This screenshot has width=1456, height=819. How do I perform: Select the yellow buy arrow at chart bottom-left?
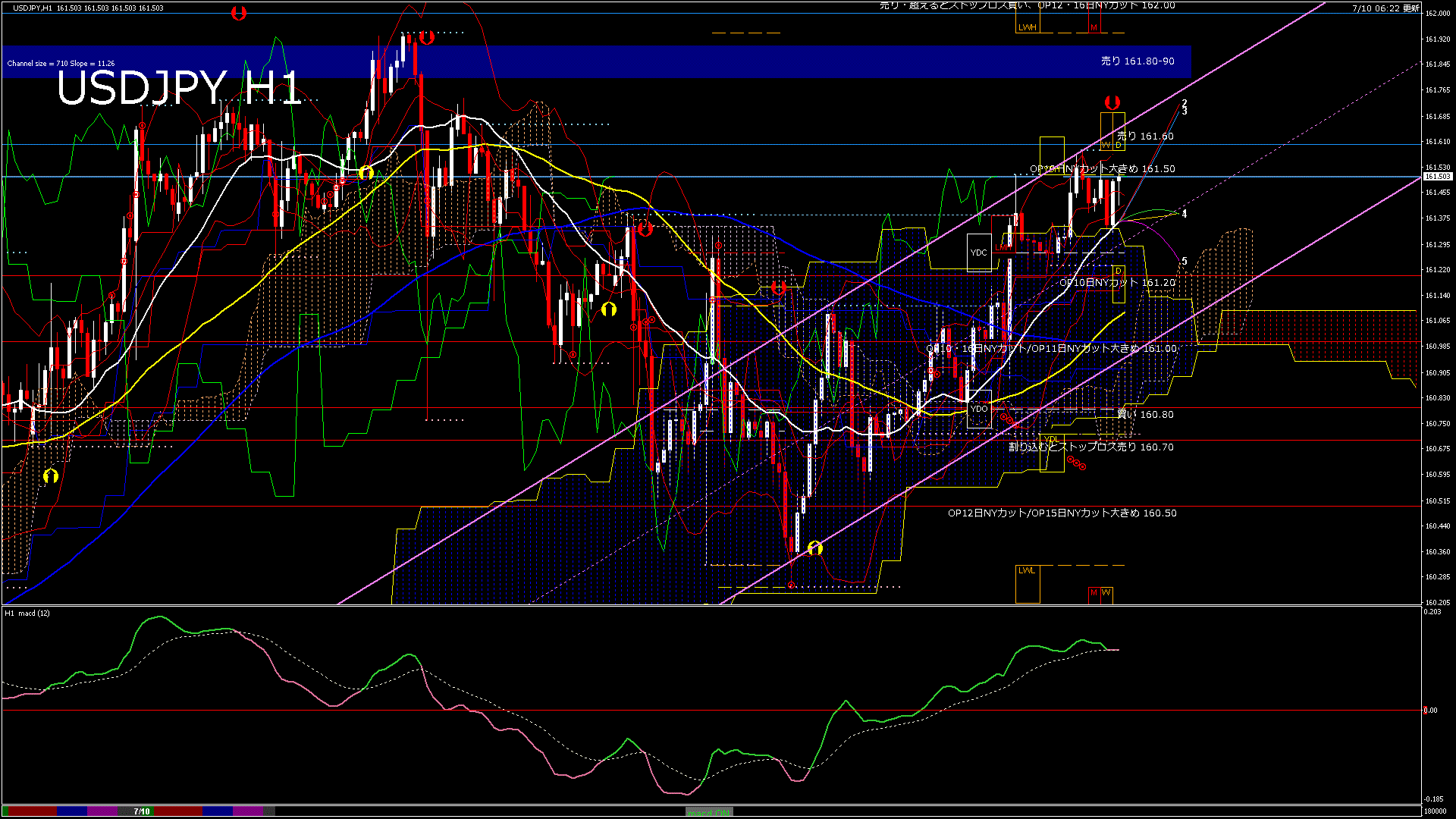51,476
